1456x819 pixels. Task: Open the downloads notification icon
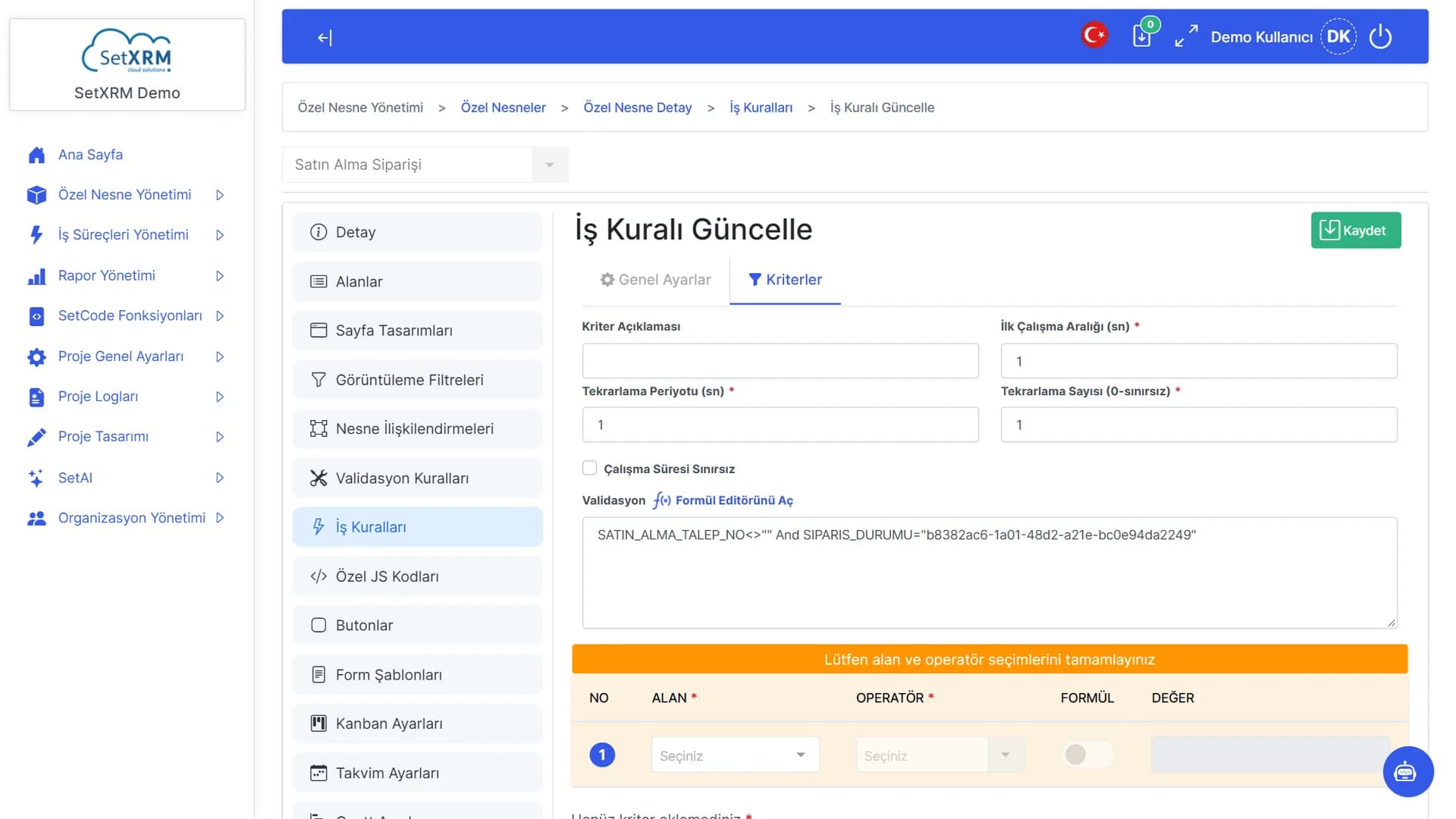[x=1143, y=35]
